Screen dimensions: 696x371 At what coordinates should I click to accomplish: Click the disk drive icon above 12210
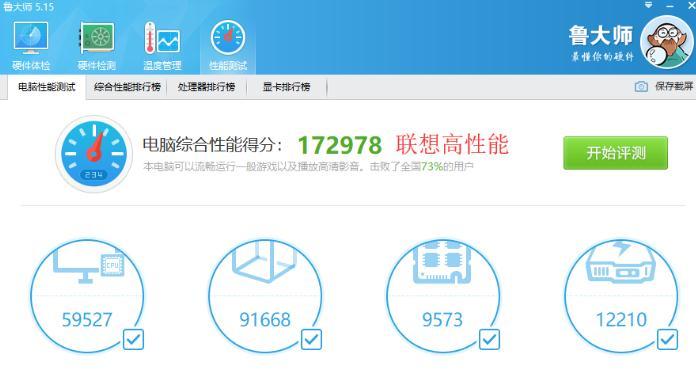pos(621,263)
